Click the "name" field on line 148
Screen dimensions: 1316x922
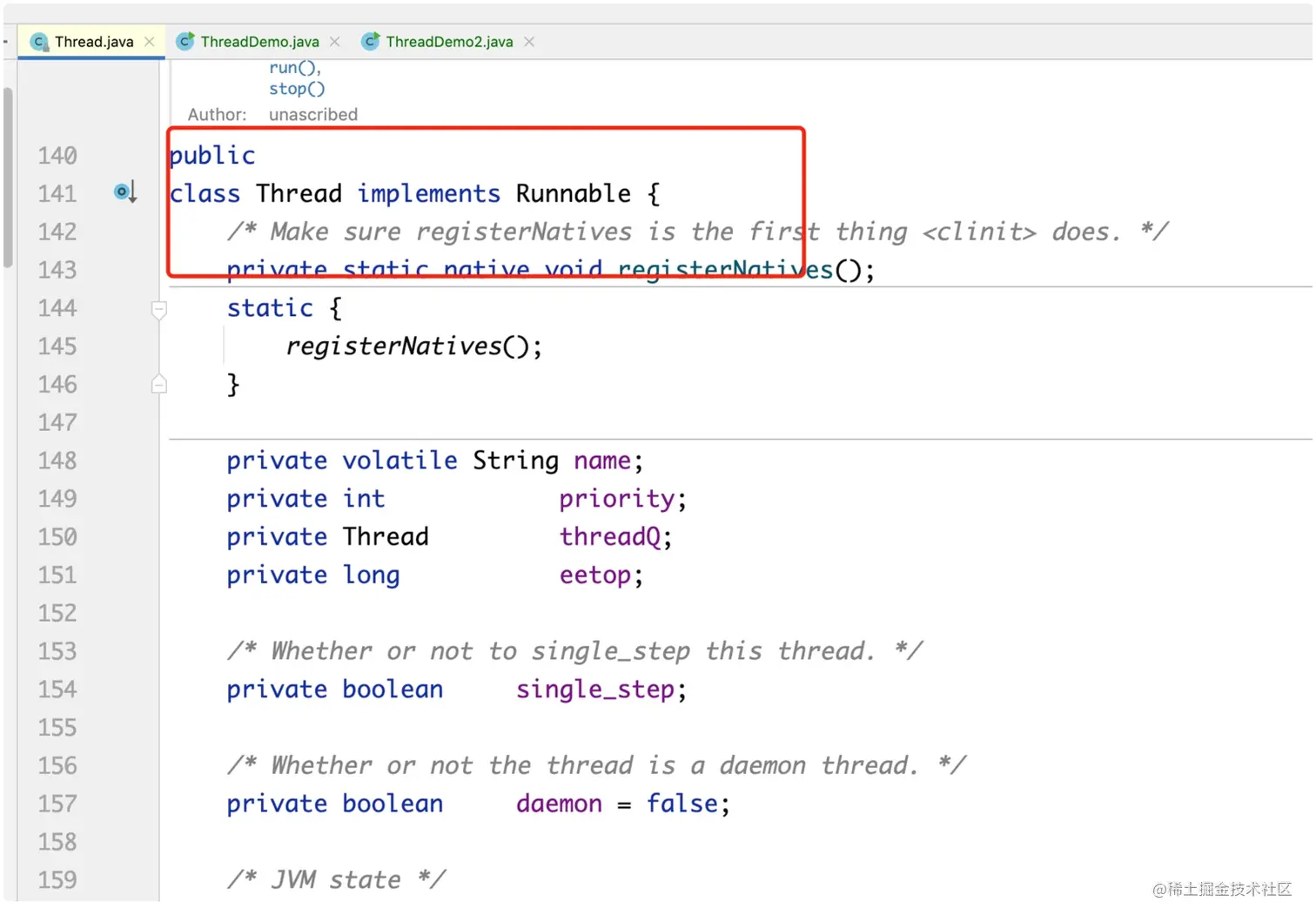click(602, 461)
